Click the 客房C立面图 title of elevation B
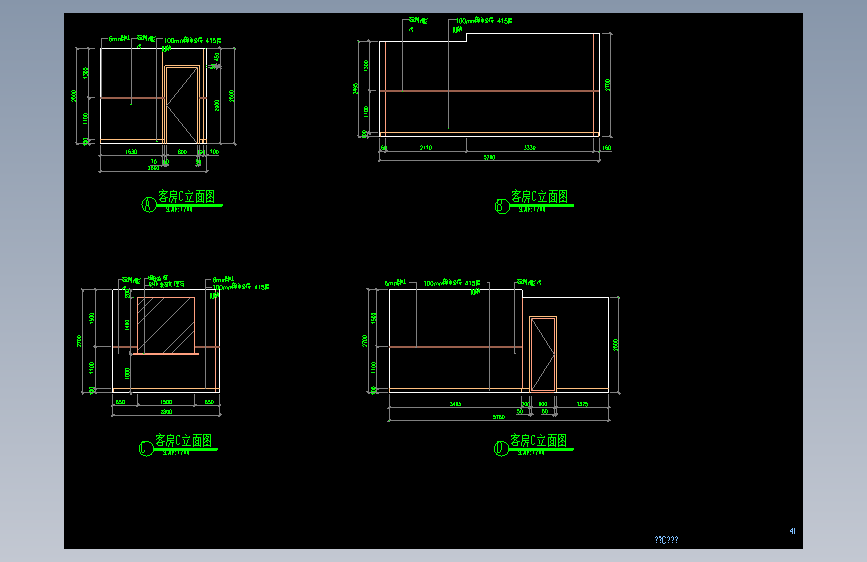 click(x=539, y=196)
